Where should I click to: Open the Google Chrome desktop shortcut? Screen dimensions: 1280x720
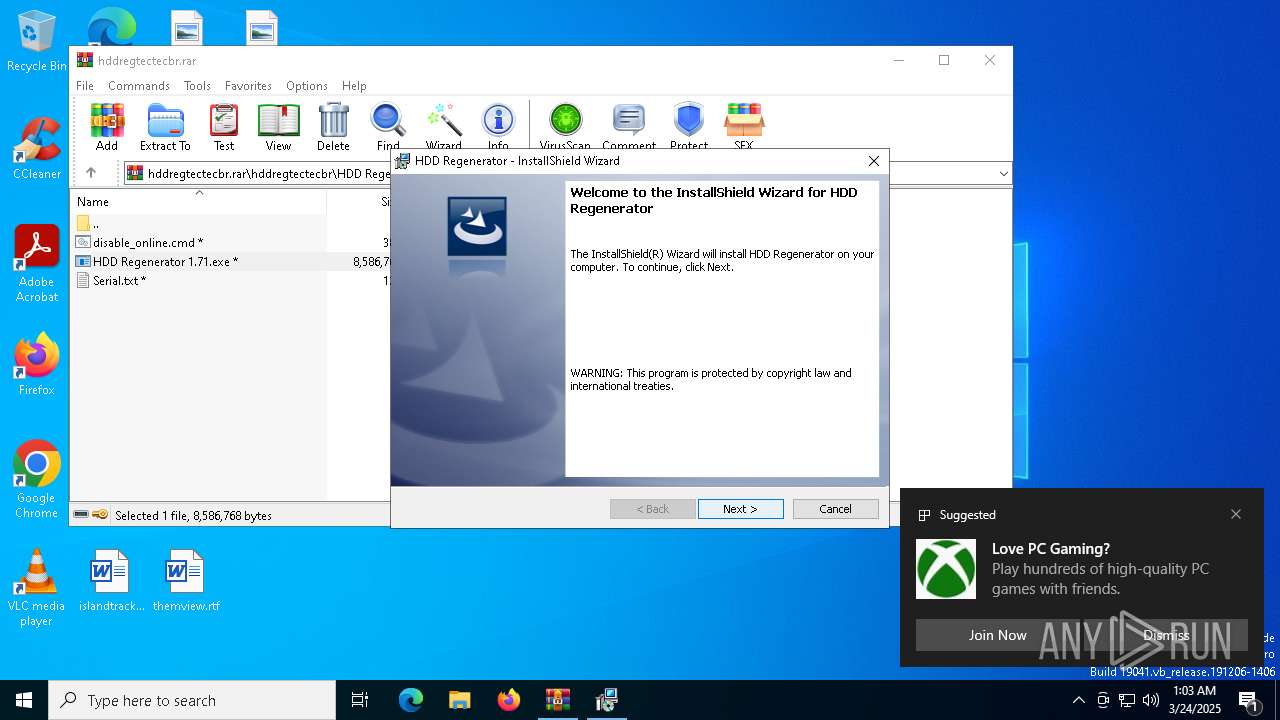(37, 480)
